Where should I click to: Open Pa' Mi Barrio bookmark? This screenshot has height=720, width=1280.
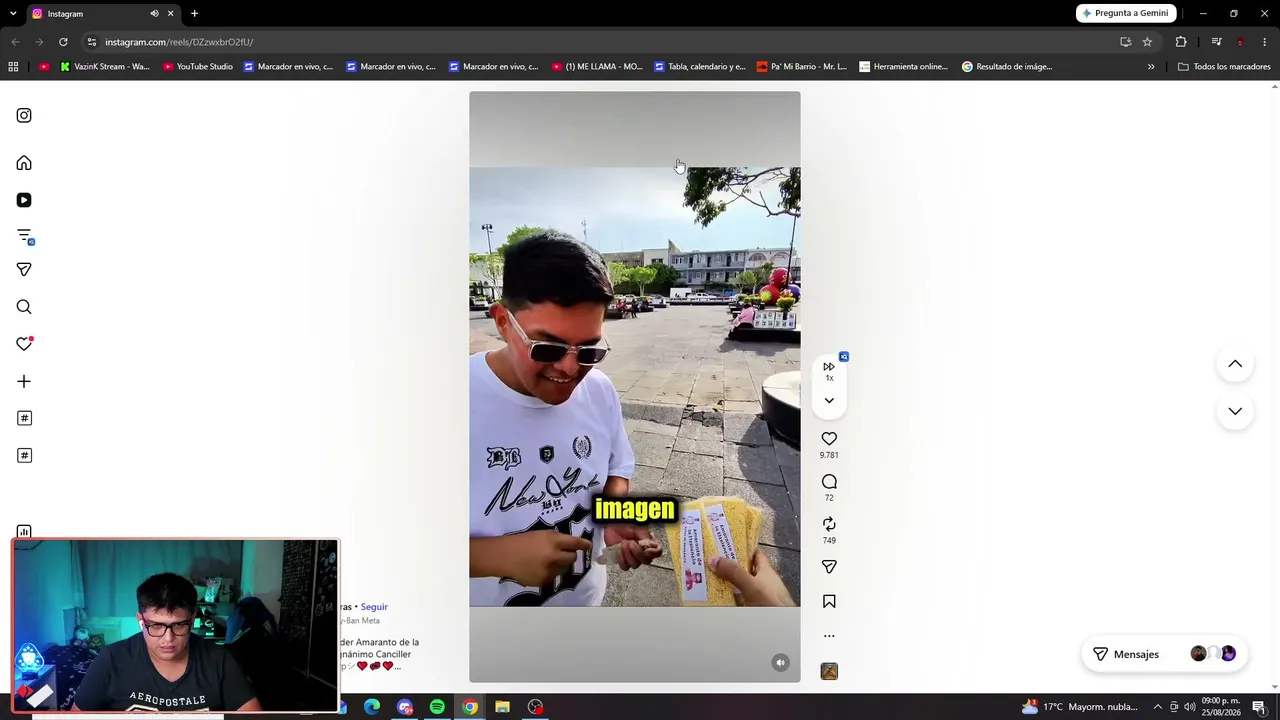coord(801,67)
